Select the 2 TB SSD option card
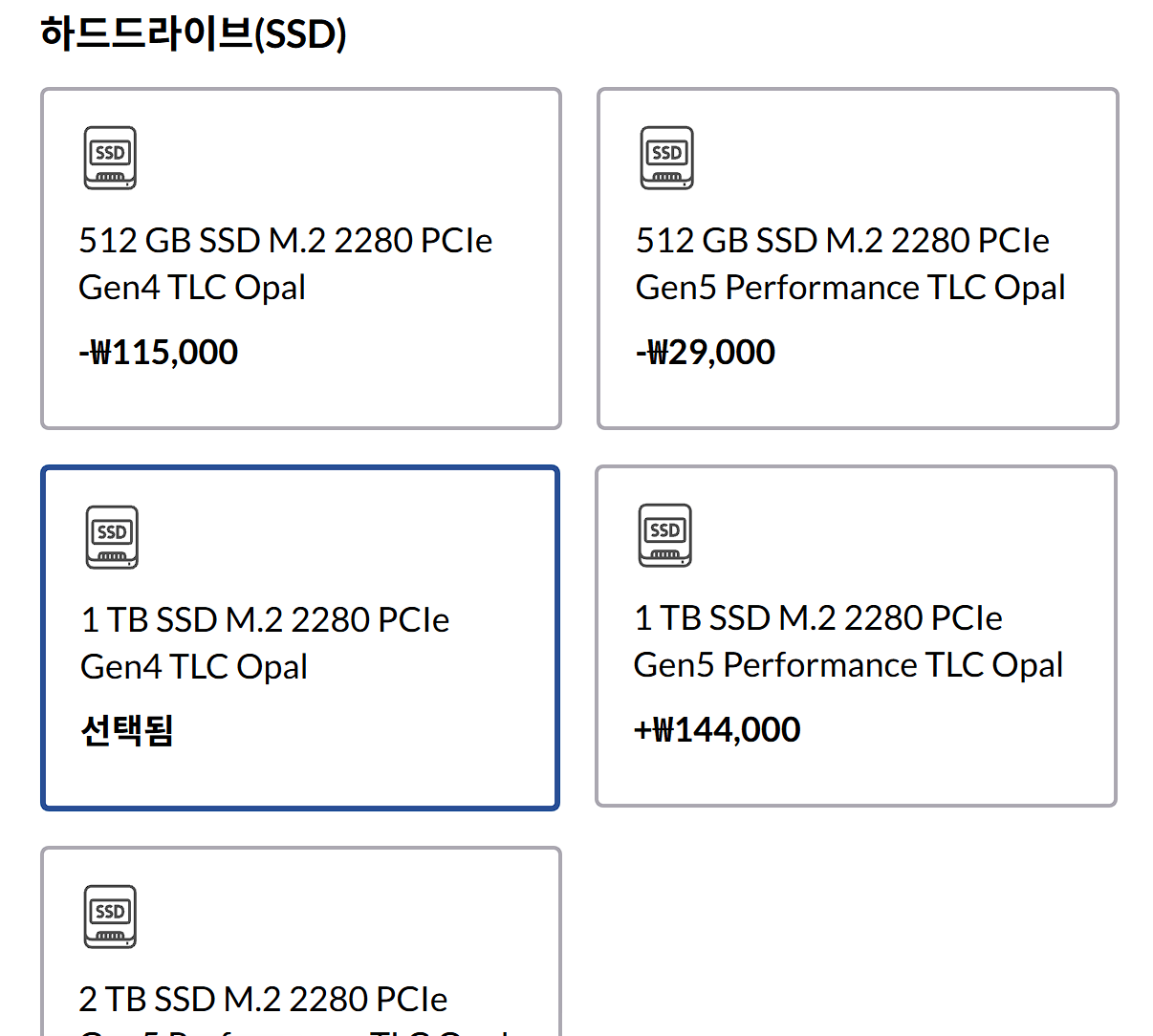The image size is (1153, 1036). (x=300, y=941)
